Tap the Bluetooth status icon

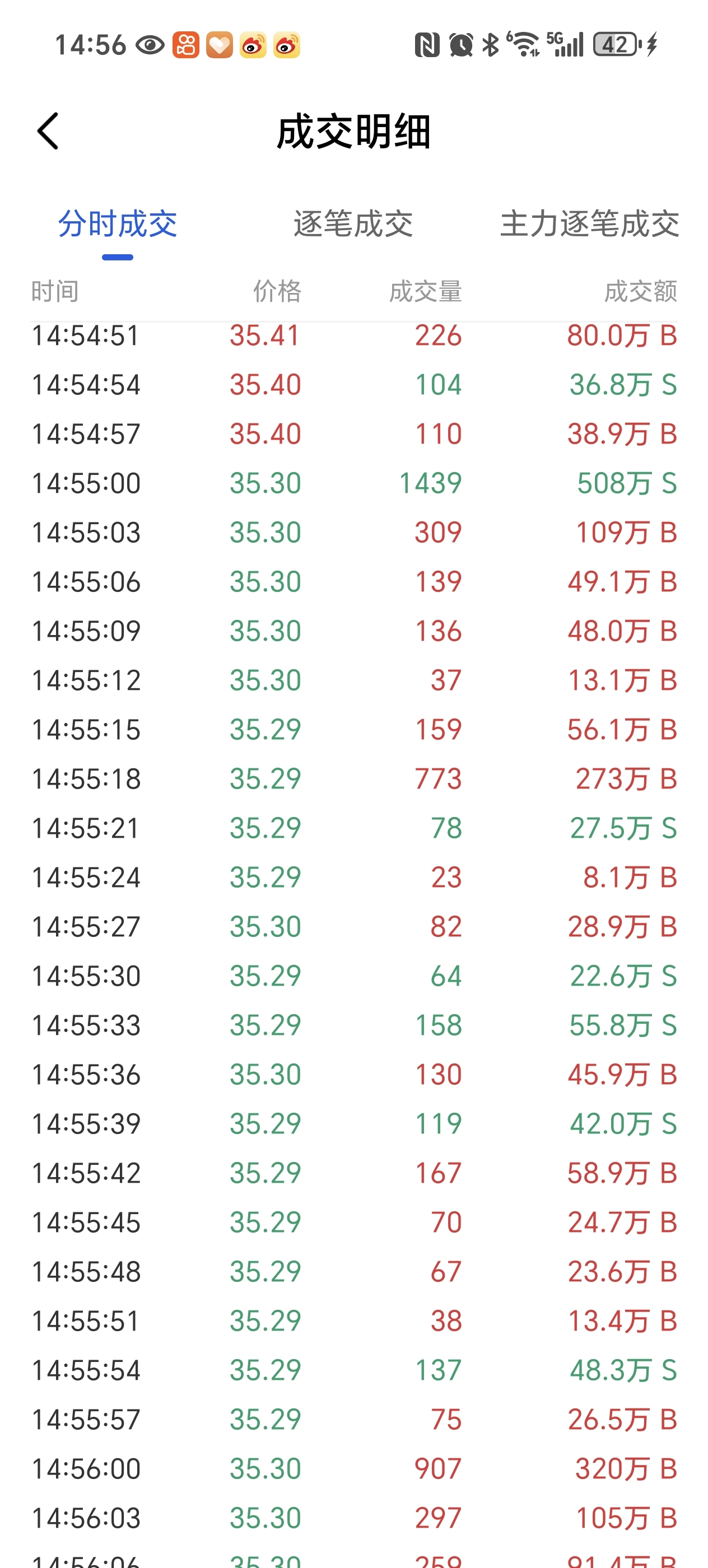pos(490,45)
